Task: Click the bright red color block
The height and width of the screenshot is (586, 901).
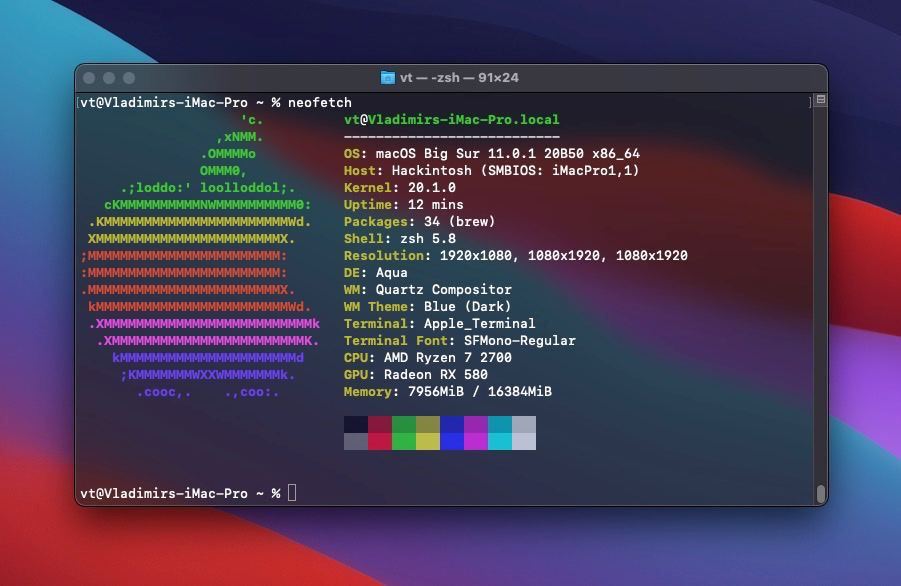Action: point(380,442)
